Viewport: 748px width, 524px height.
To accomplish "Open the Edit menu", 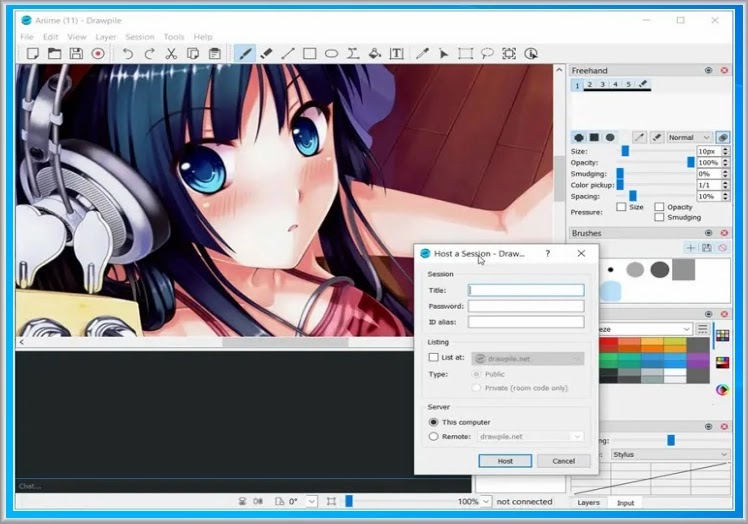I will [50, 37].
